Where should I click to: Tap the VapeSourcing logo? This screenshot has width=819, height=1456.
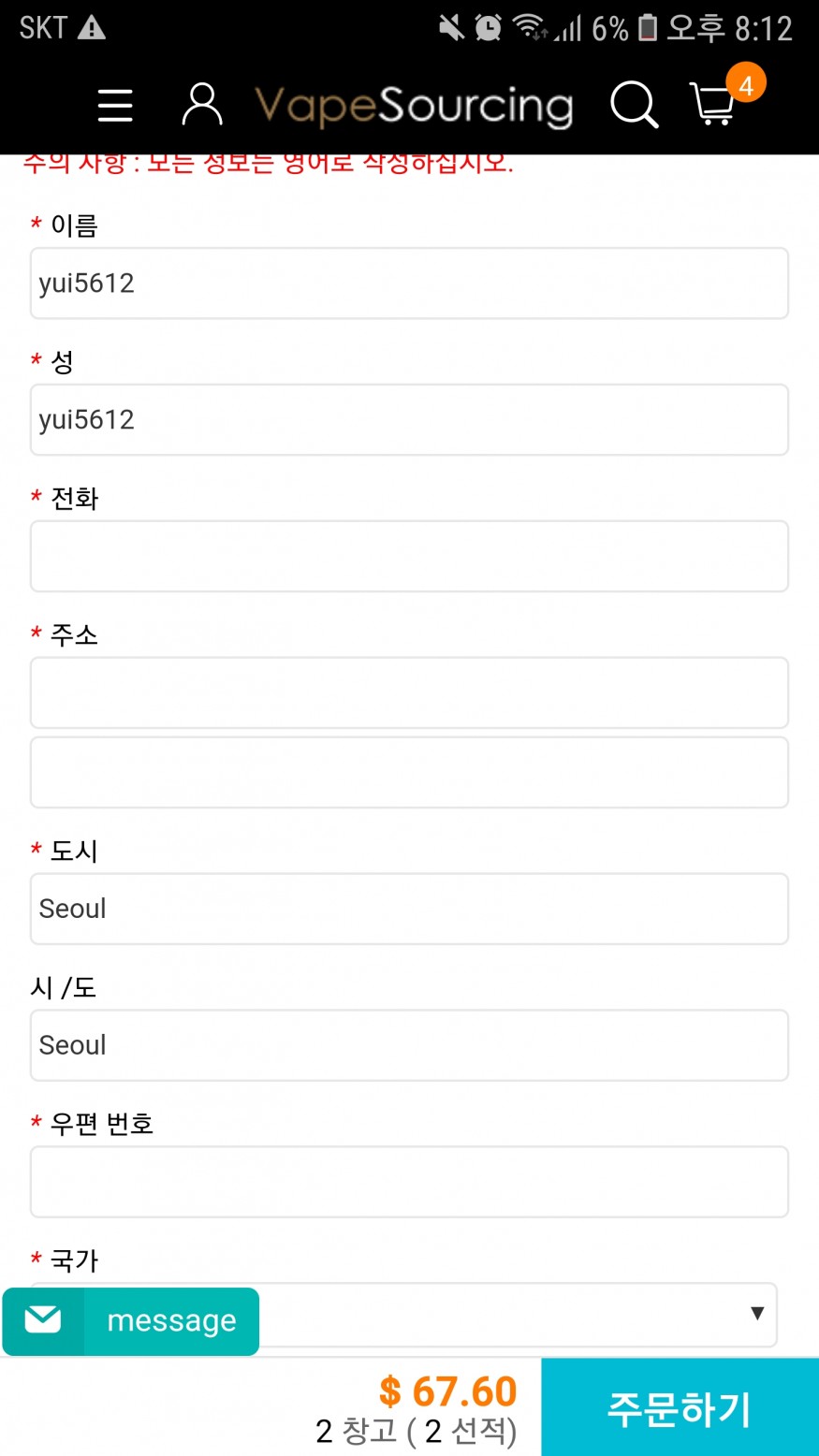(414, 106)
